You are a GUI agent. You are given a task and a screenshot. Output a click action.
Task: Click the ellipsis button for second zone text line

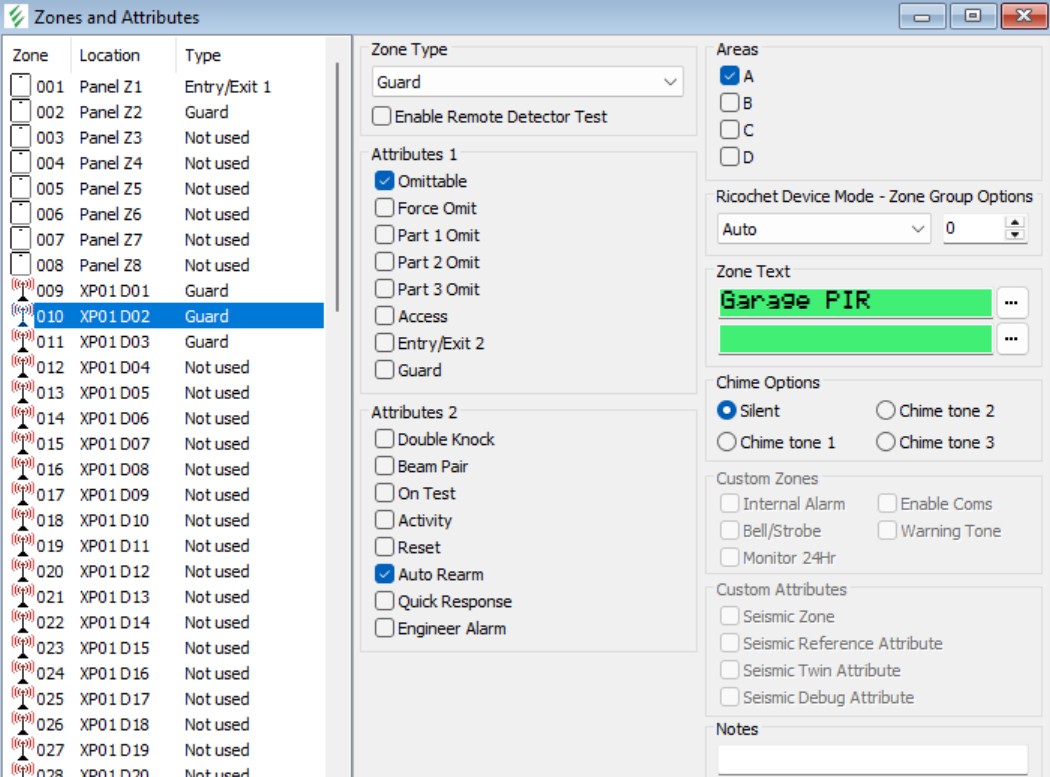1012,339
